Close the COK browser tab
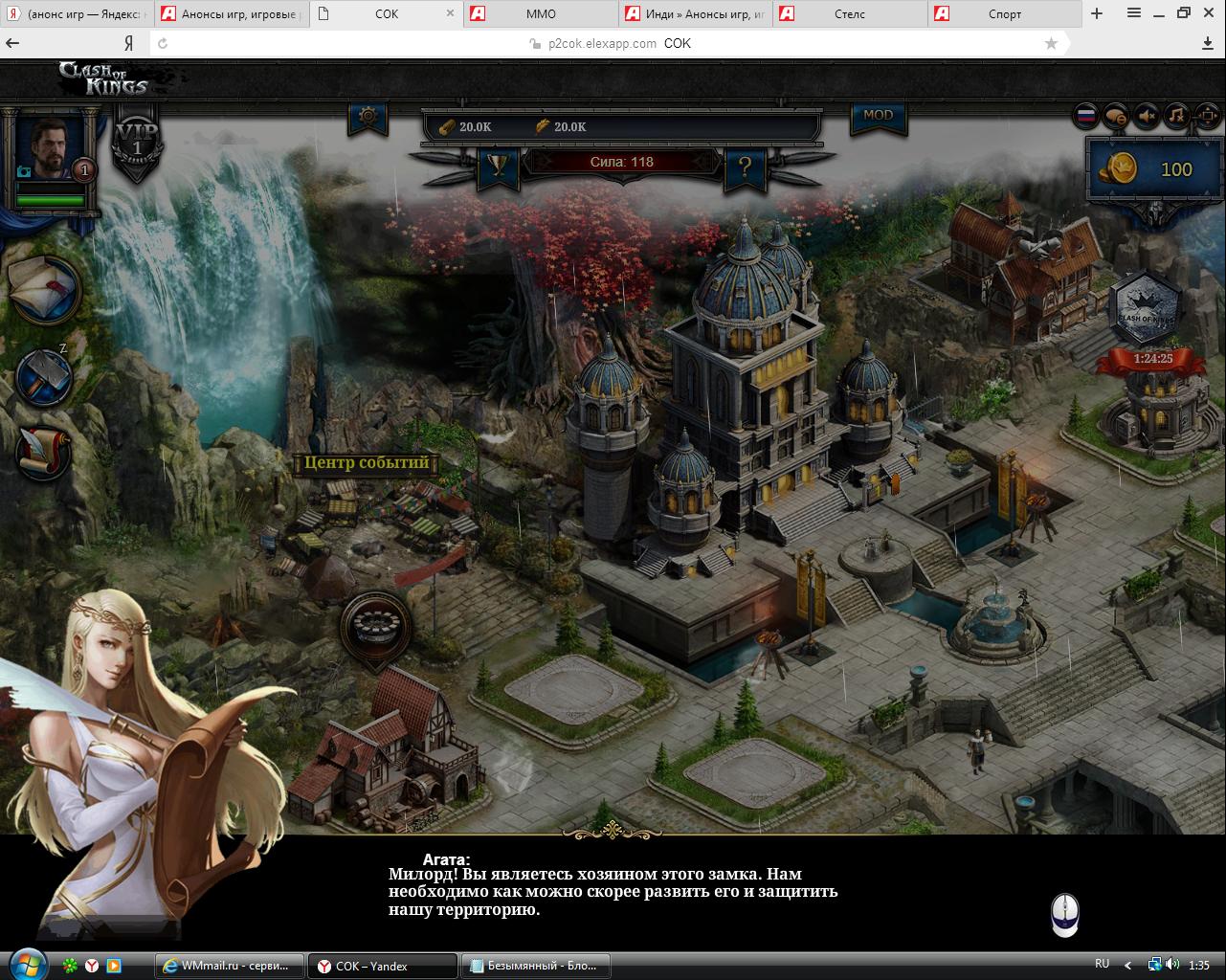The height and width of the screenshot is (980, 1226). [451, 13]
